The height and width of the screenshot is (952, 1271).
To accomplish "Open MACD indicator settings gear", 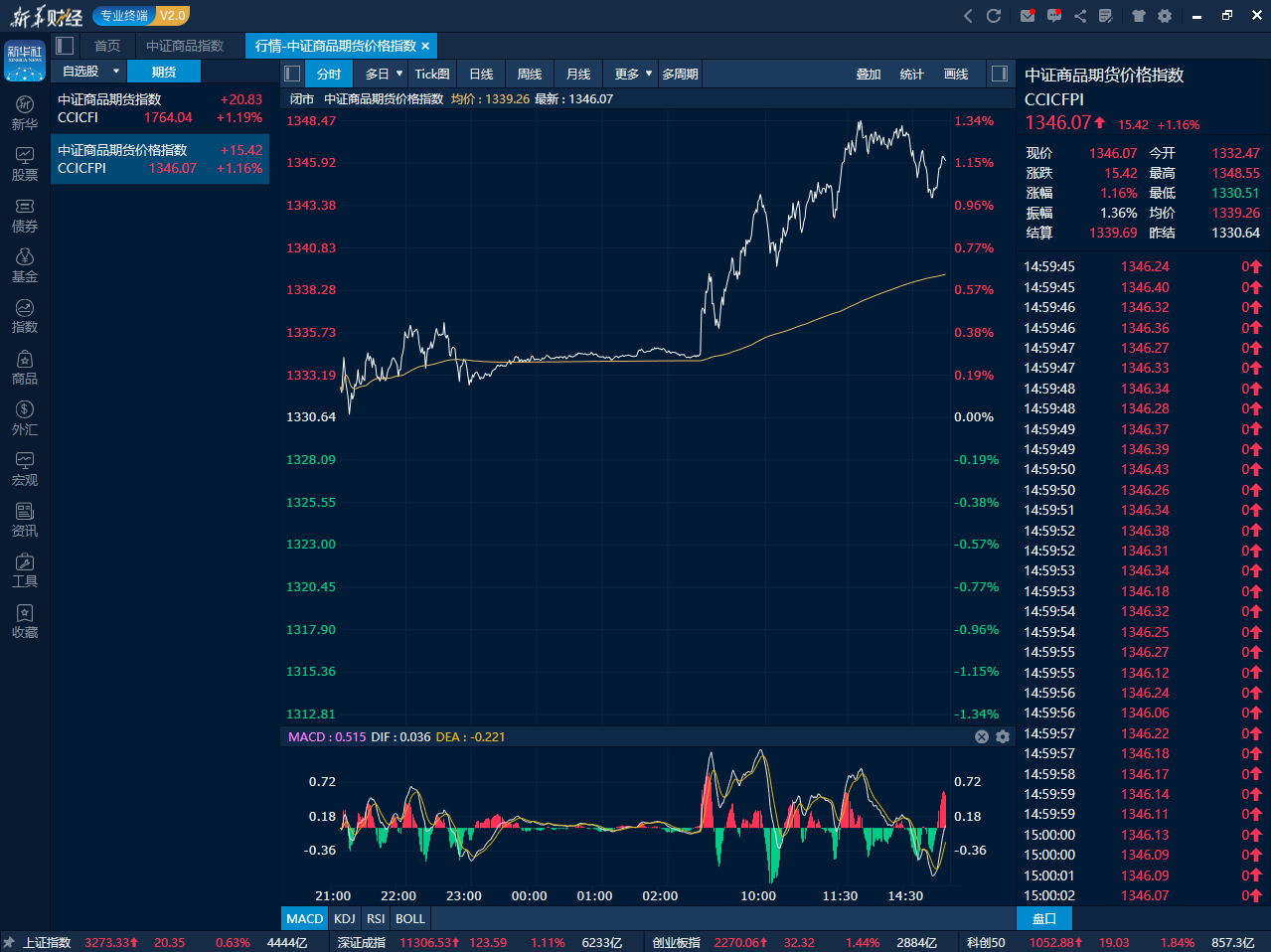I will click(x=1003, y=736).
